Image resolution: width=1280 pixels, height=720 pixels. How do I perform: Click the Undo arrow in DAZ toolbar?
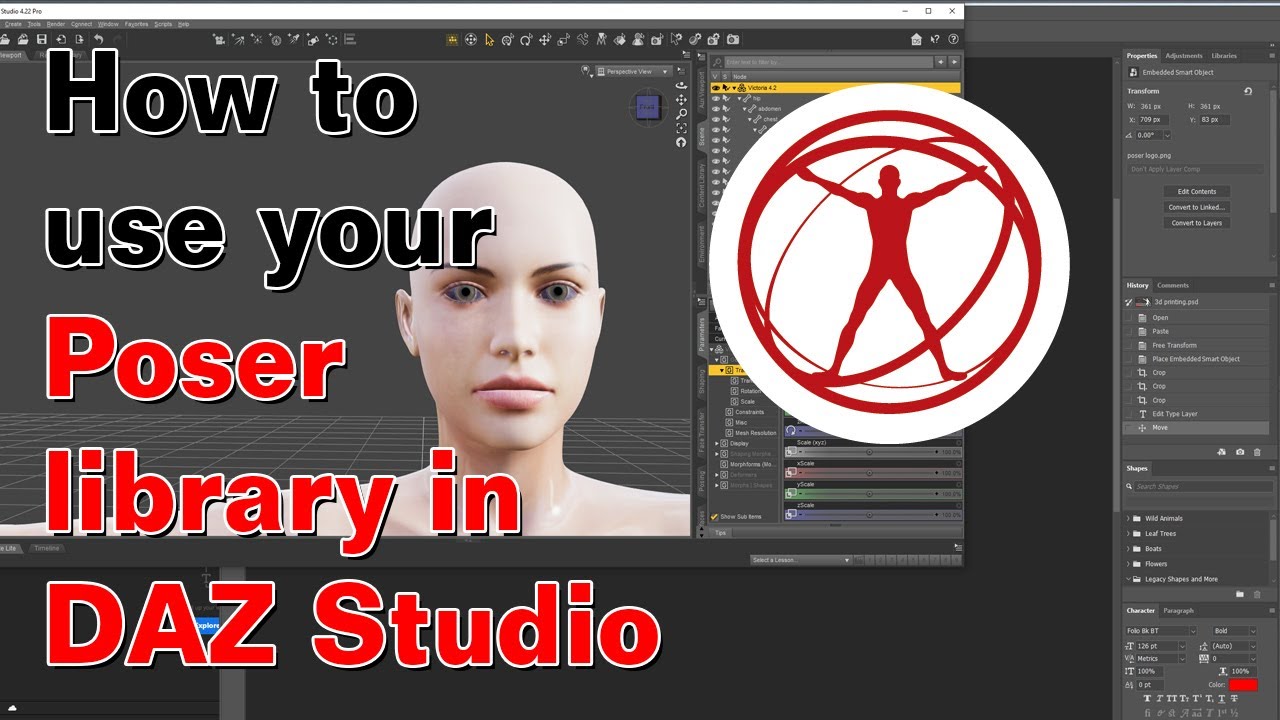(99, 40)
